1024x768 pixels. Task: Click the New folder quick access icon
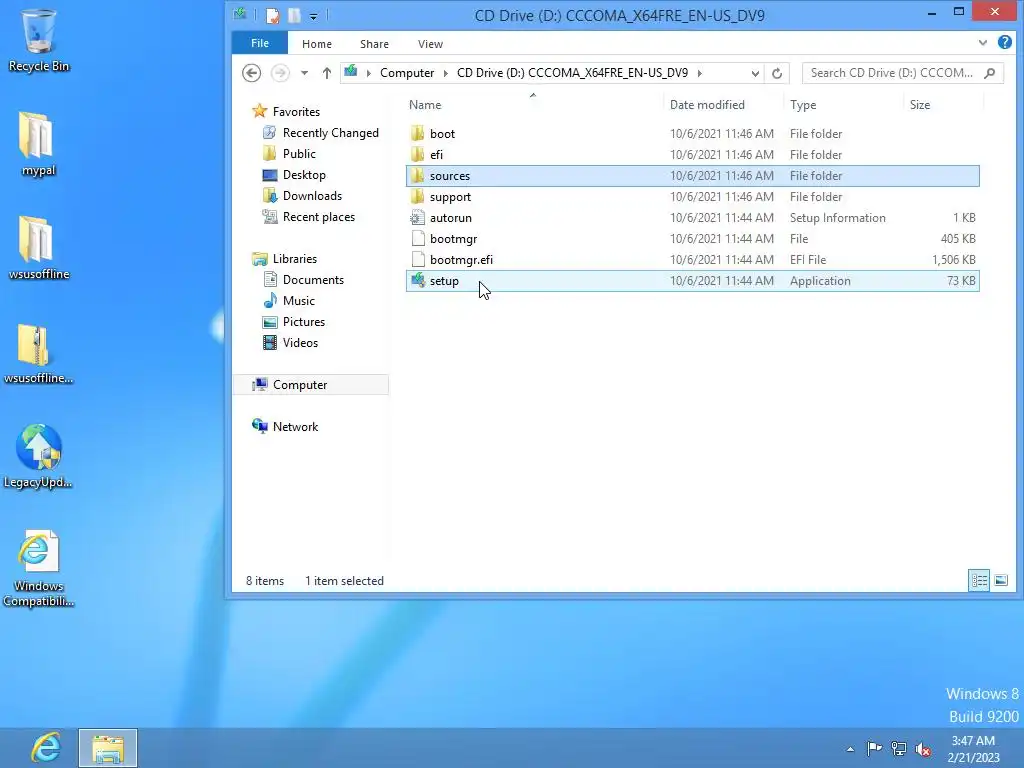(295, 15)
